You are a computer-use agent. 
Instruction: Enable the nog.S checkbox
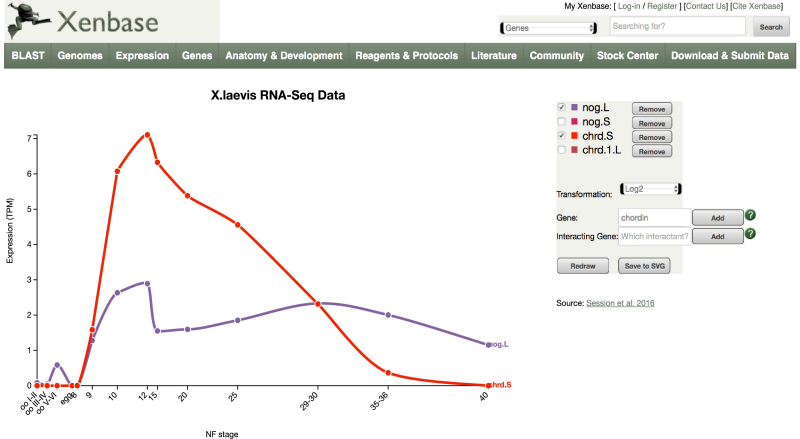561,121
